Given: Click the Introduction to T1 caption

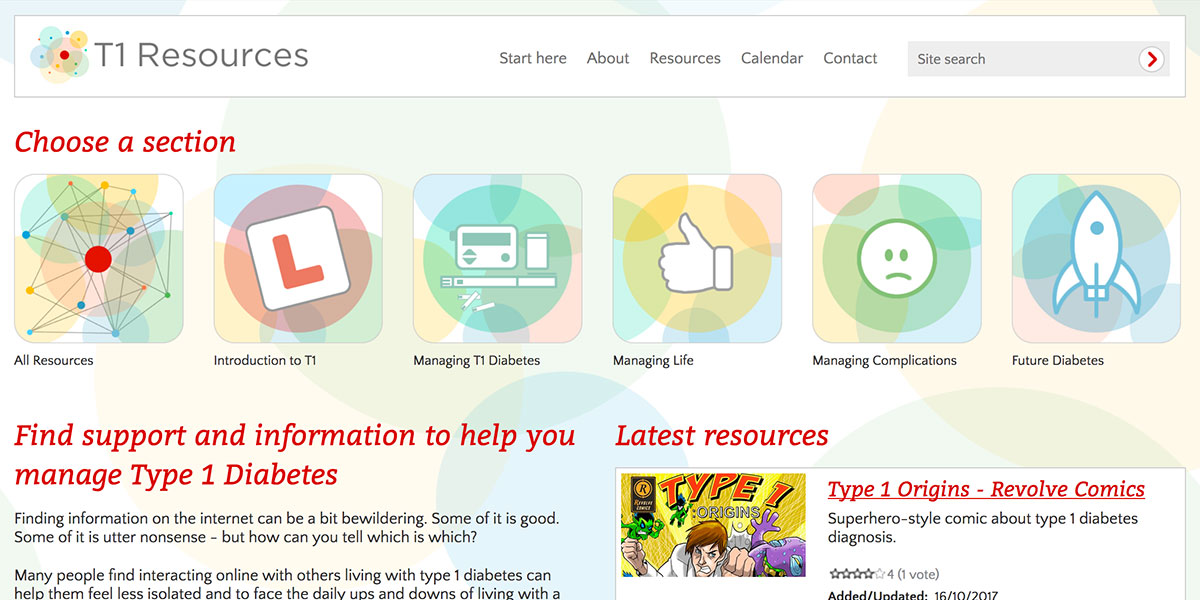Looking at the screenshot, I should [x=265, y=360].
